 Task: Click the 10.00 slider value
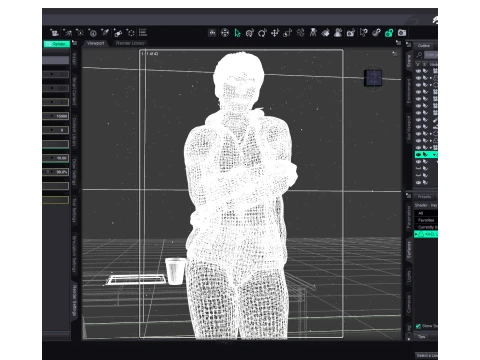[62, 158]
